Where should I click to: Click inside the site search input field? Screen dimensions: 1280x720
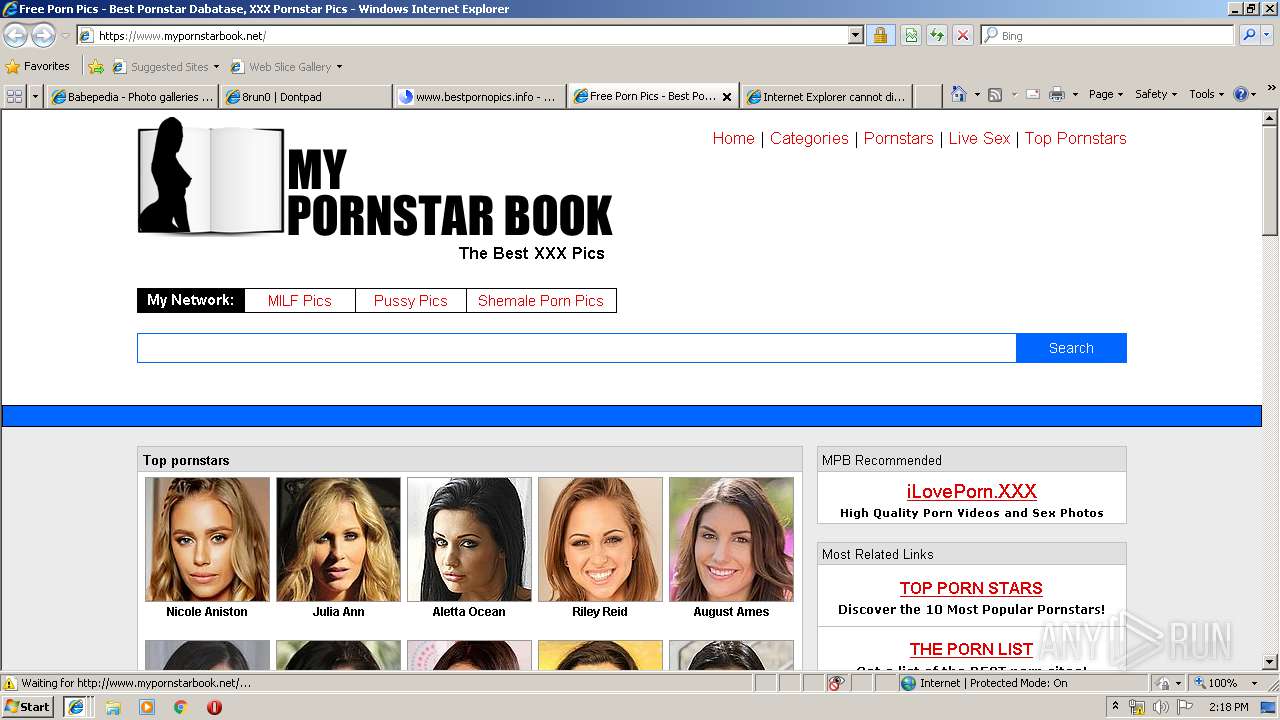tap(577, 348)
